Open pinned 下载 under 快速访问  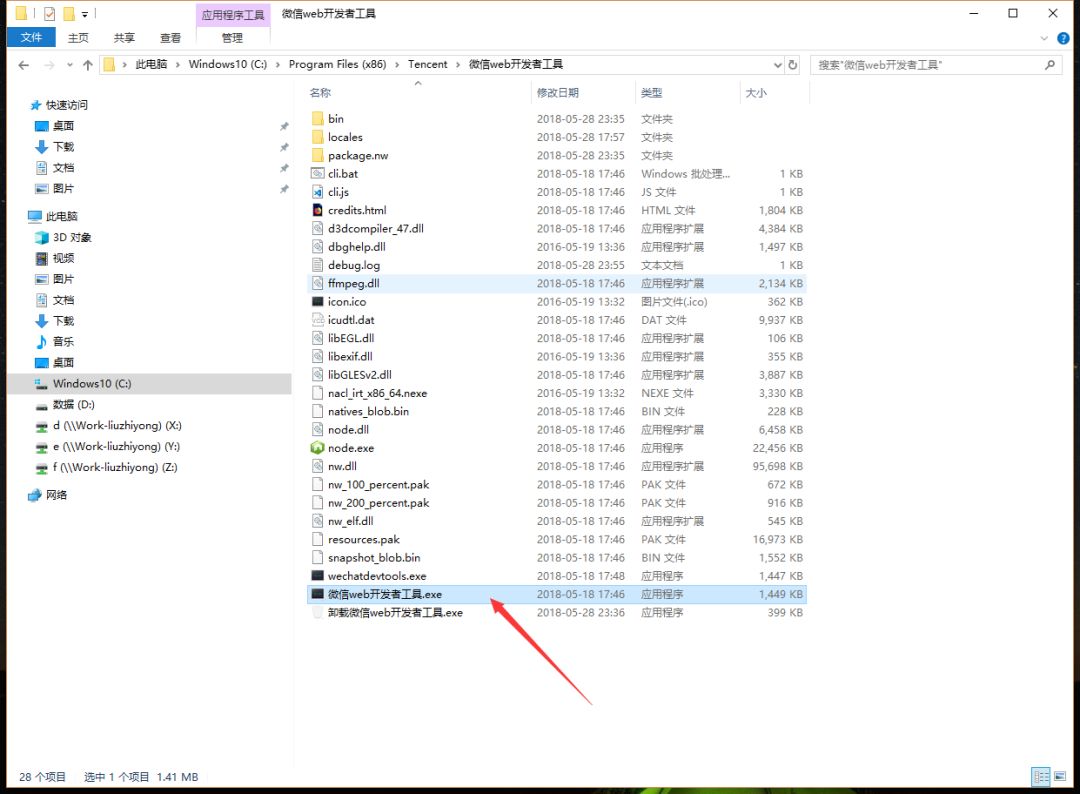[x=63, y=147]
